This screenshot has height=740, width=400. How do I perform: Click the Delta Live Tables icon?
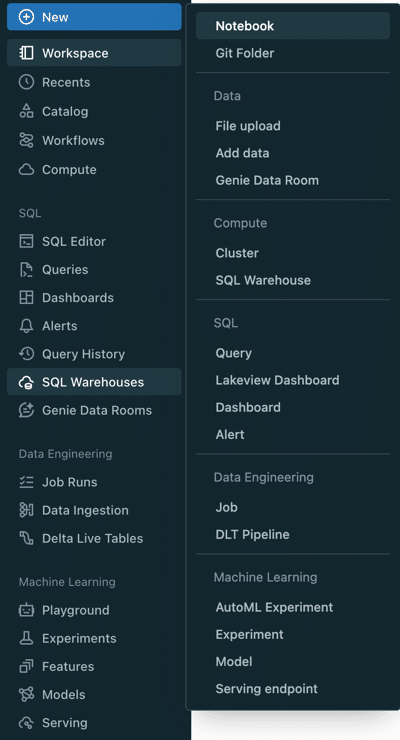point(26,538)
